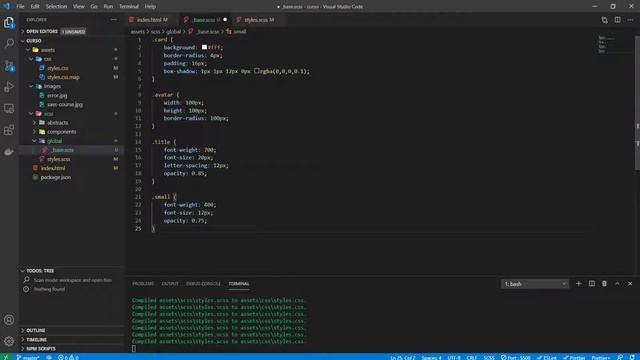
Task: Expand the Timeline section
Action: pyautogui.click(x=72, y=340)
